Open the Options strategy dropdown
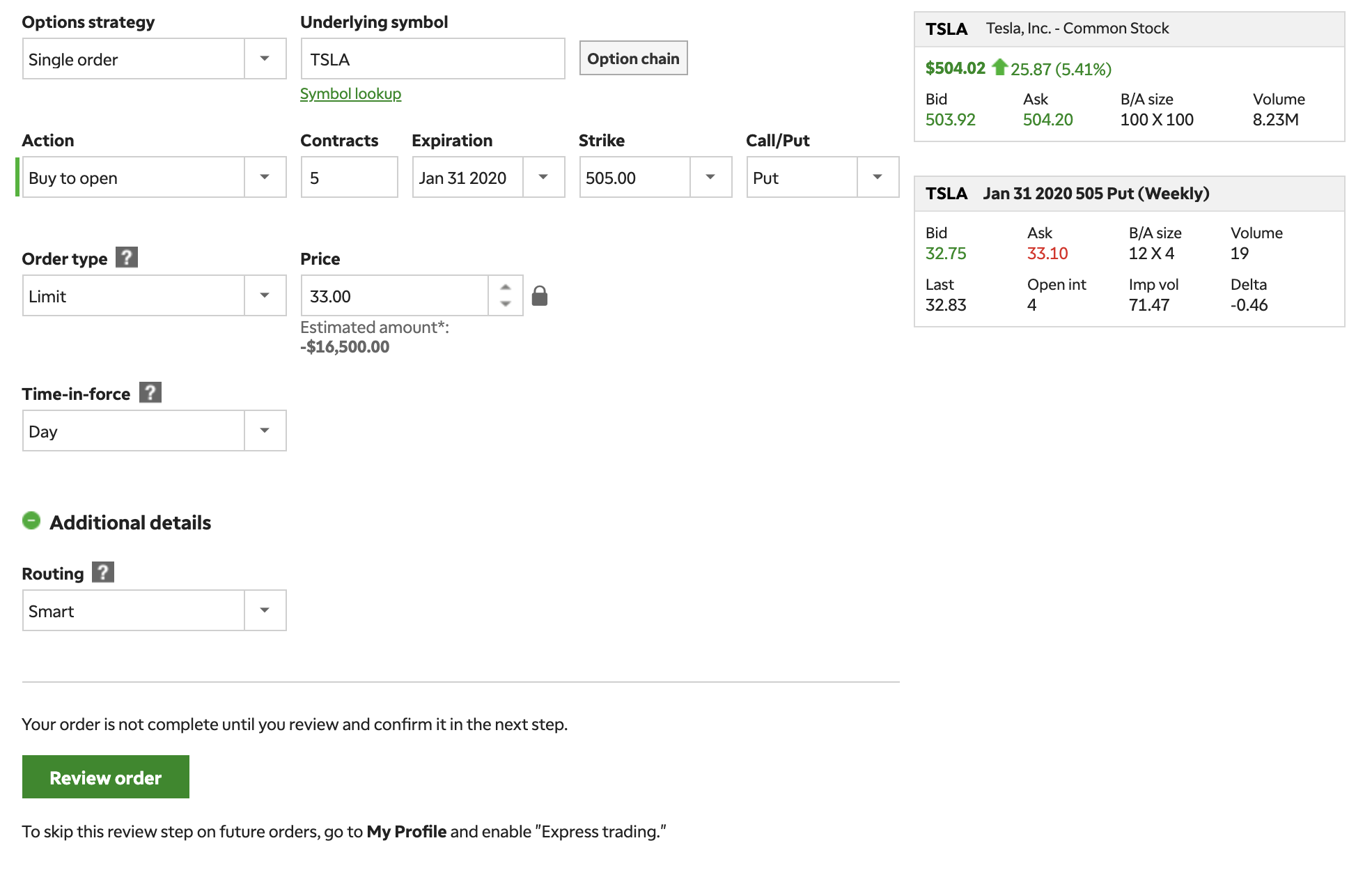This screenshot has width=1372, height=875. [x=154, y=59]
